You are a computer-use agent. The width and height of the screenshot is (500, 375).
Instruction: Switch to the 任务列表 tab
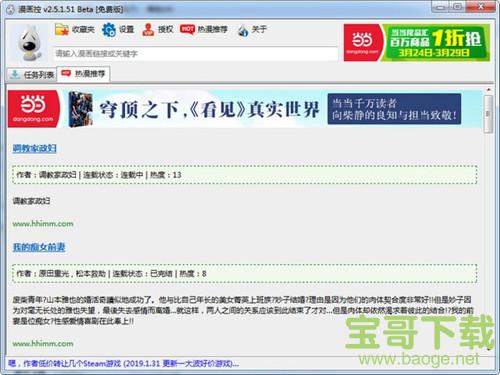click(x=32, y=74)
